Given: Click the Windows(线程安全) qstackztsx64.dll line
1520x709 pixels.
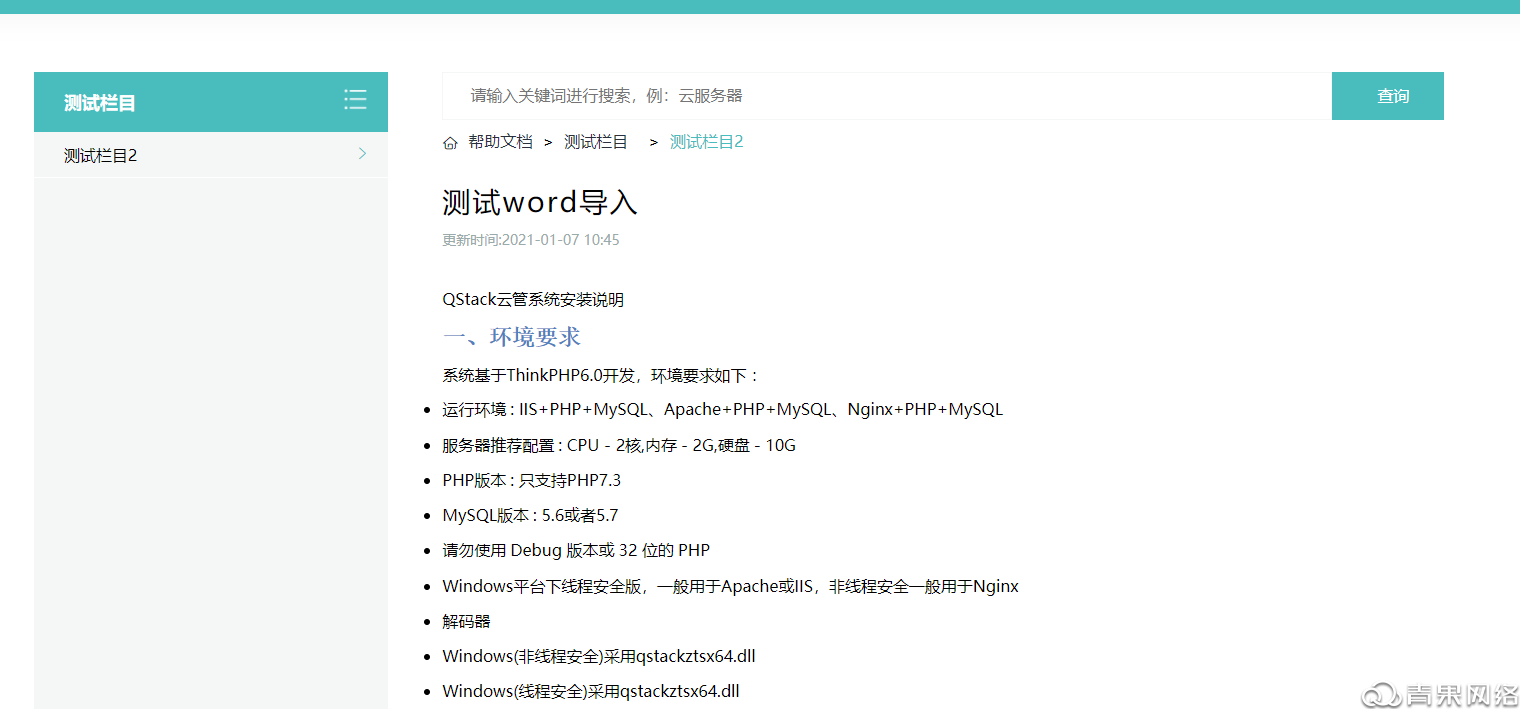Looking at the screenshot, I should [x=591, y=692].
